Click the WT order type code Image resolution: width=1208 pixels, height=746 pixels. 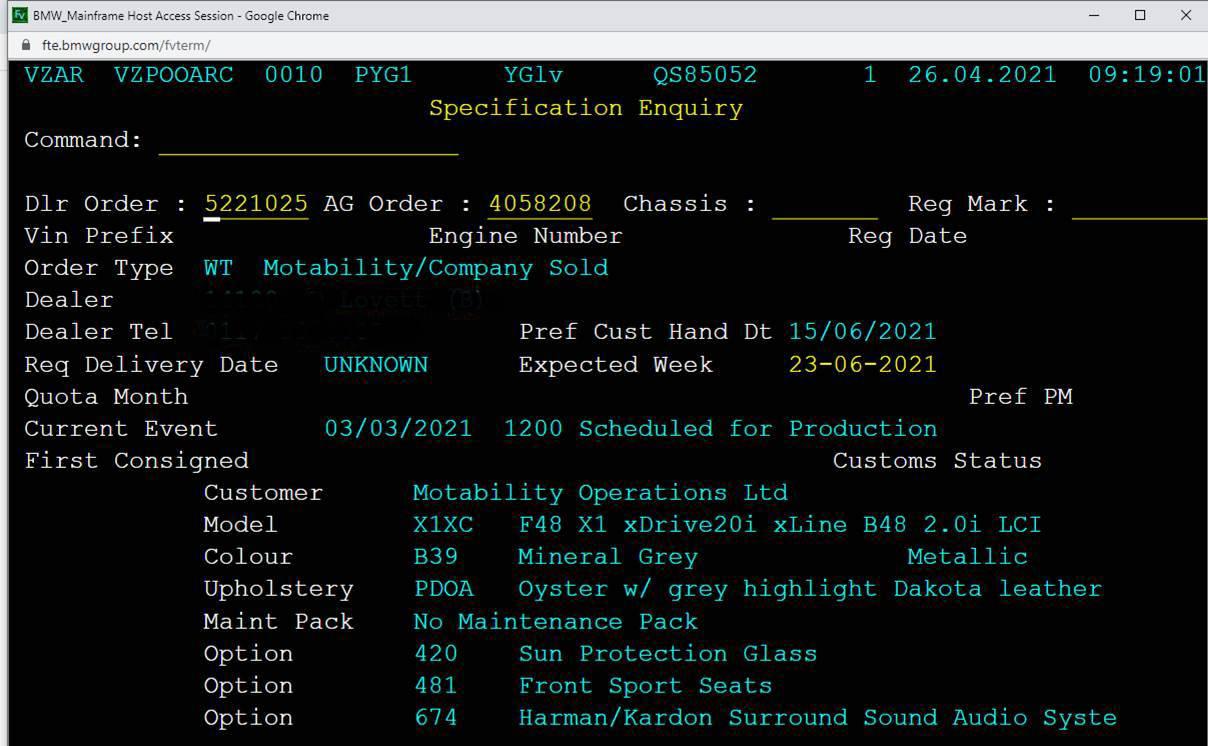click(x=218, y=268)
